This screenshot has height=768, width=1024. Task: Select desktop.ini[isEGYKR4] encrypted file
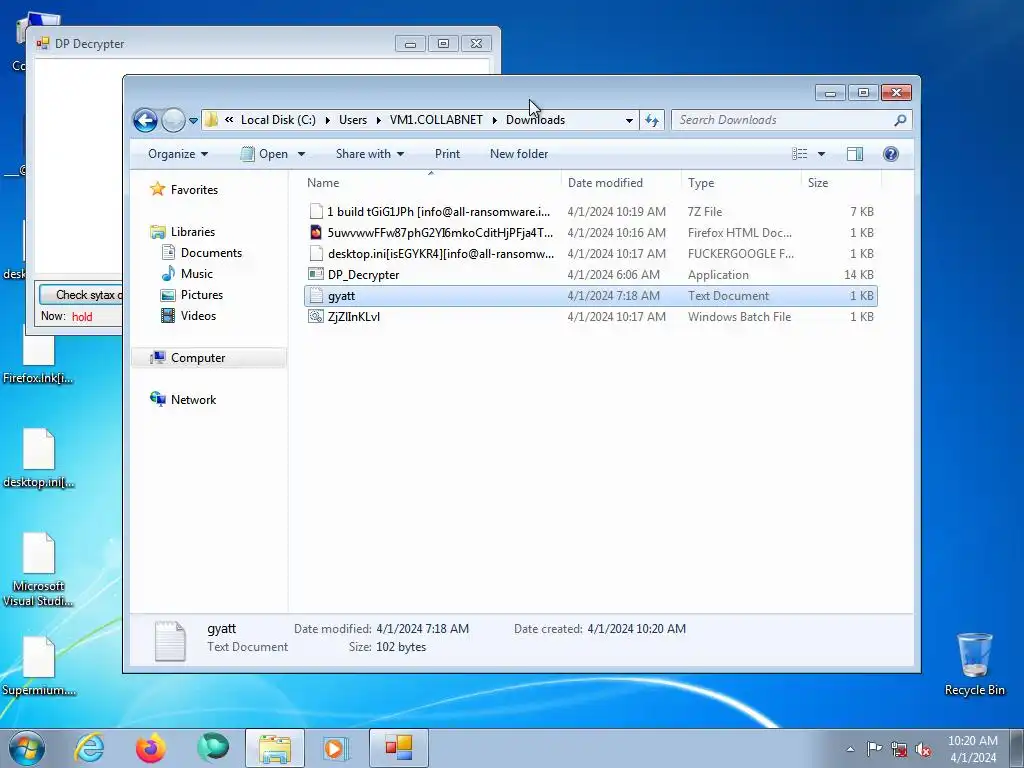click(591, 253)
